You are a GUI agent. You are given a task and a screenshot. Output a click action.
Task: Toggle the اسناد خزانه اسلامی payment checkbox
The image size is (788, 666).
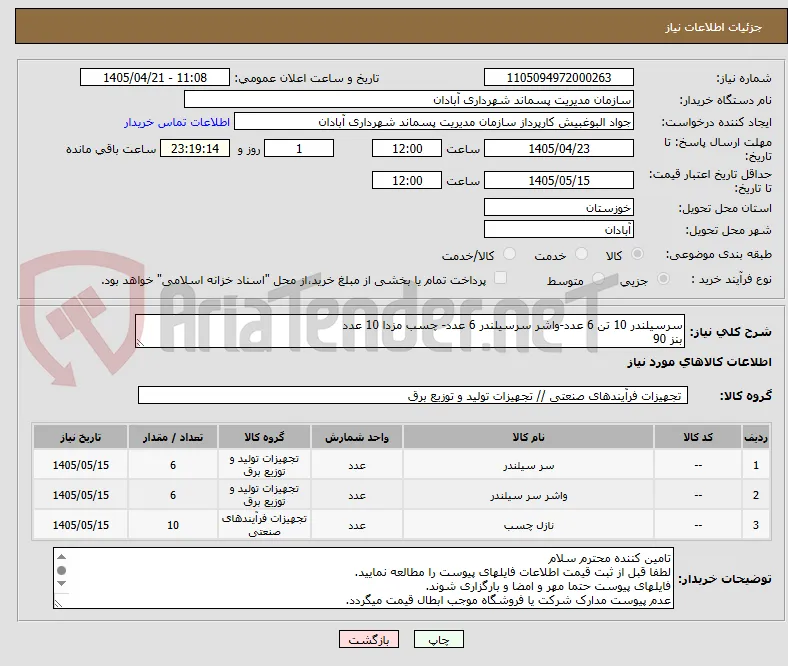point(501,278)
